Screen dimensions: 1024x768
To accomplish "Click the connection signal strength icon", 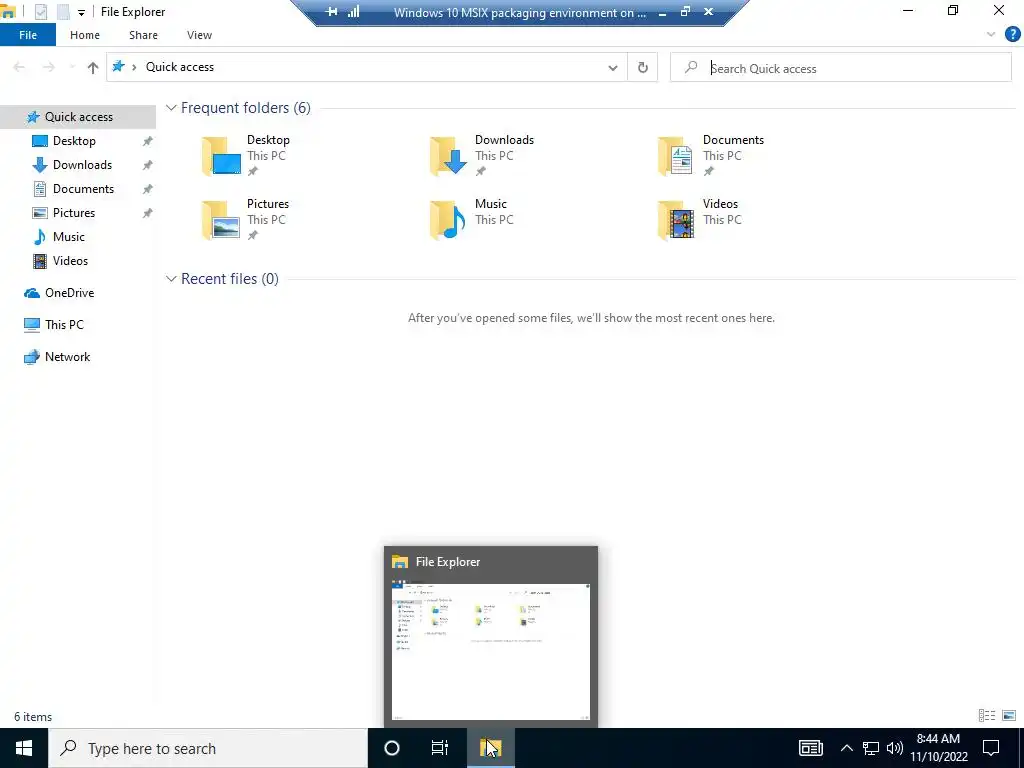I will [x=353, y=12].
